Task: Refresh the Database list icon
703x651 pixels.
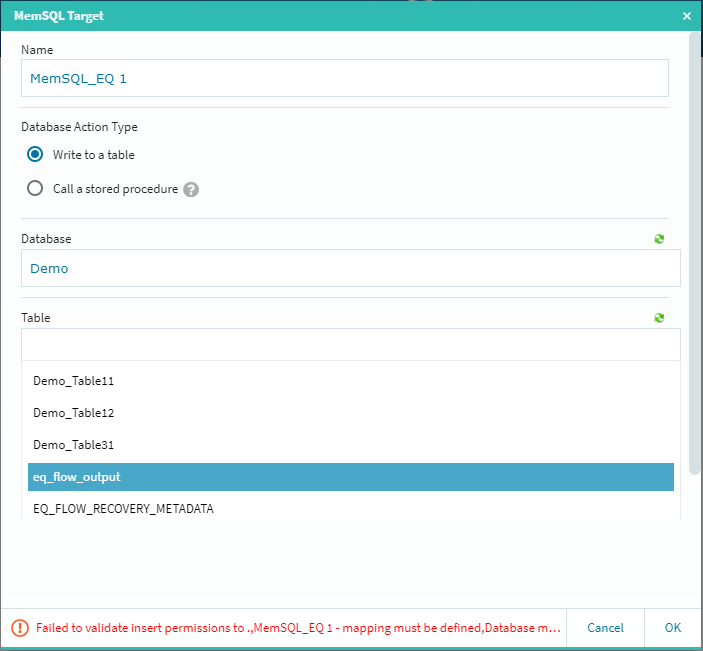Action: pos(659,239)
